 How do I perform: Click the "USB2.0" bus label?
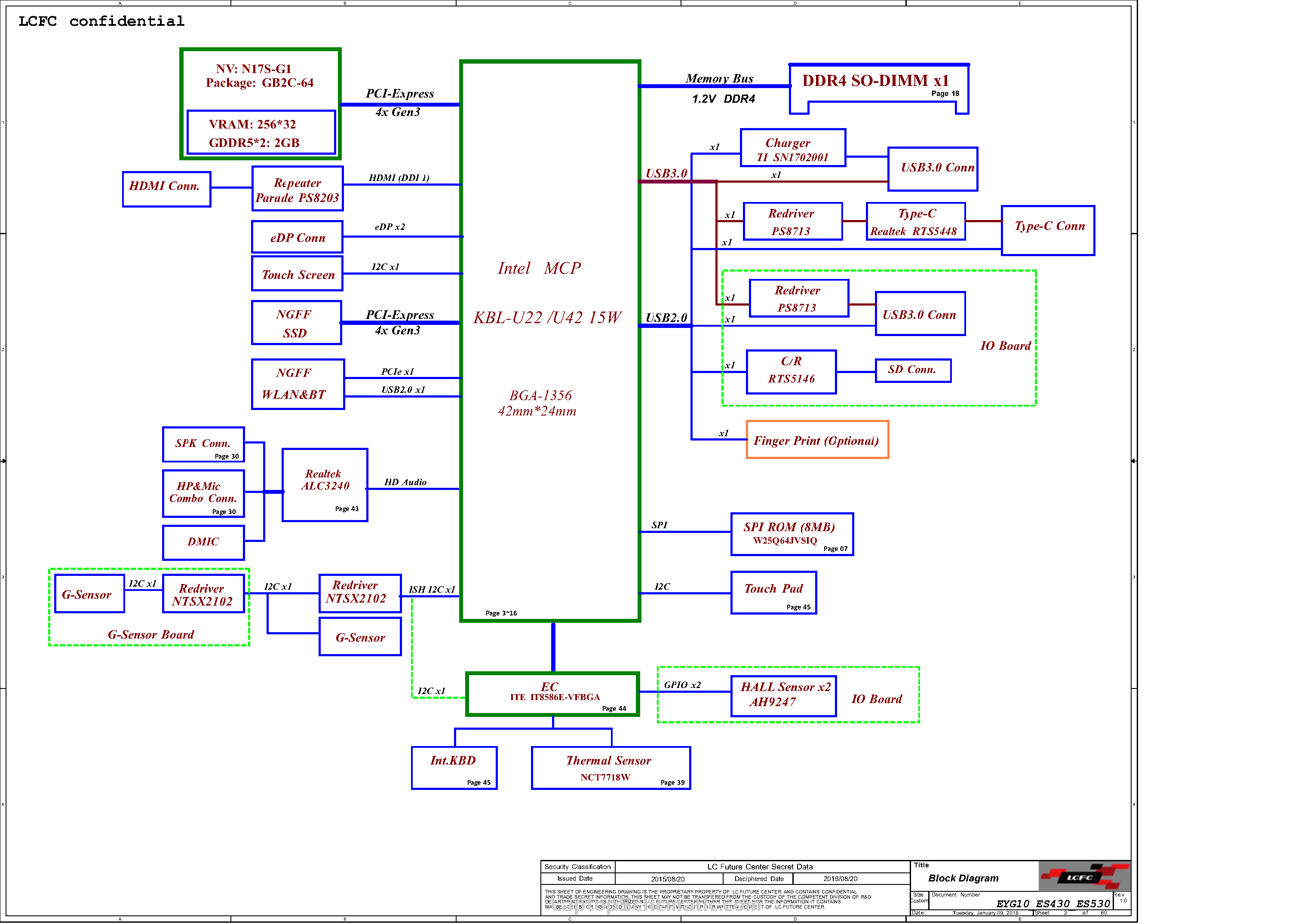click(666, 318)
